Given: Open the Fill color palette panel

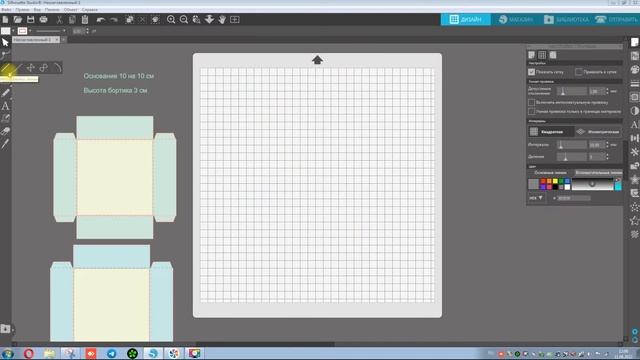Looking at the screenshot, I should click(634, 69).
